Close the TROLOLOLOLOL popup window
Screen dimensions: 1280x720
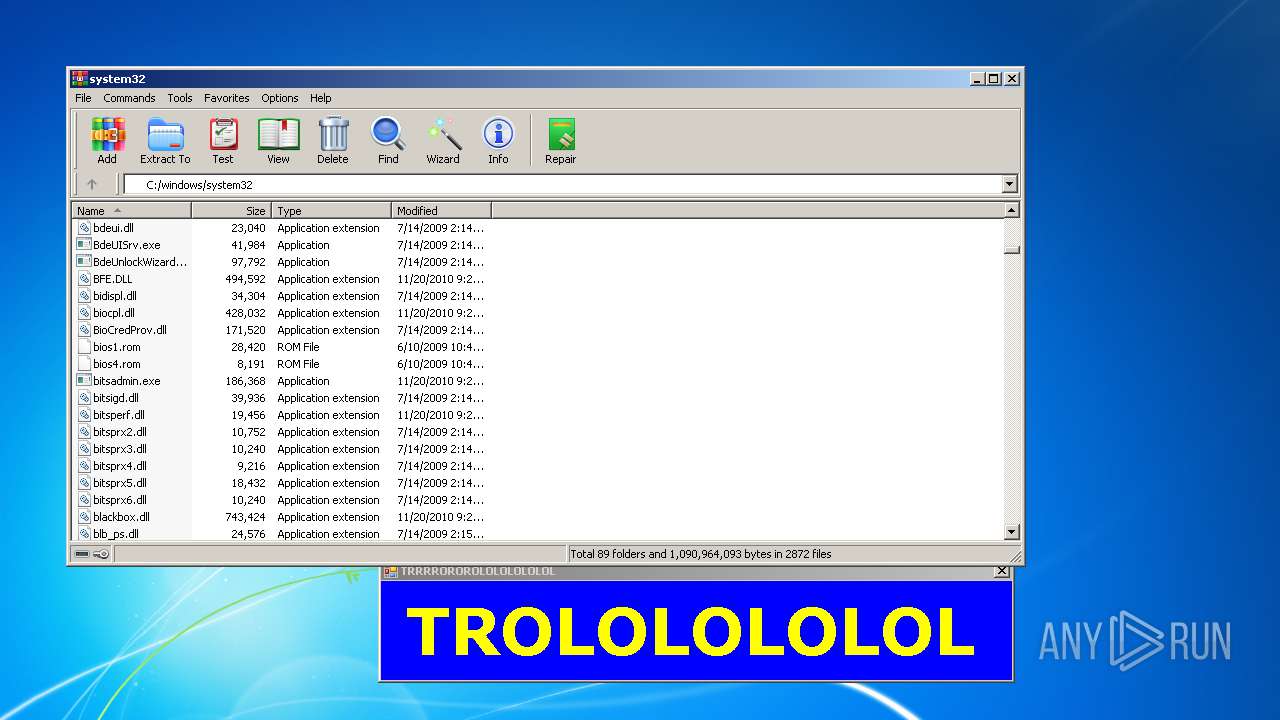pos(1002,571)
